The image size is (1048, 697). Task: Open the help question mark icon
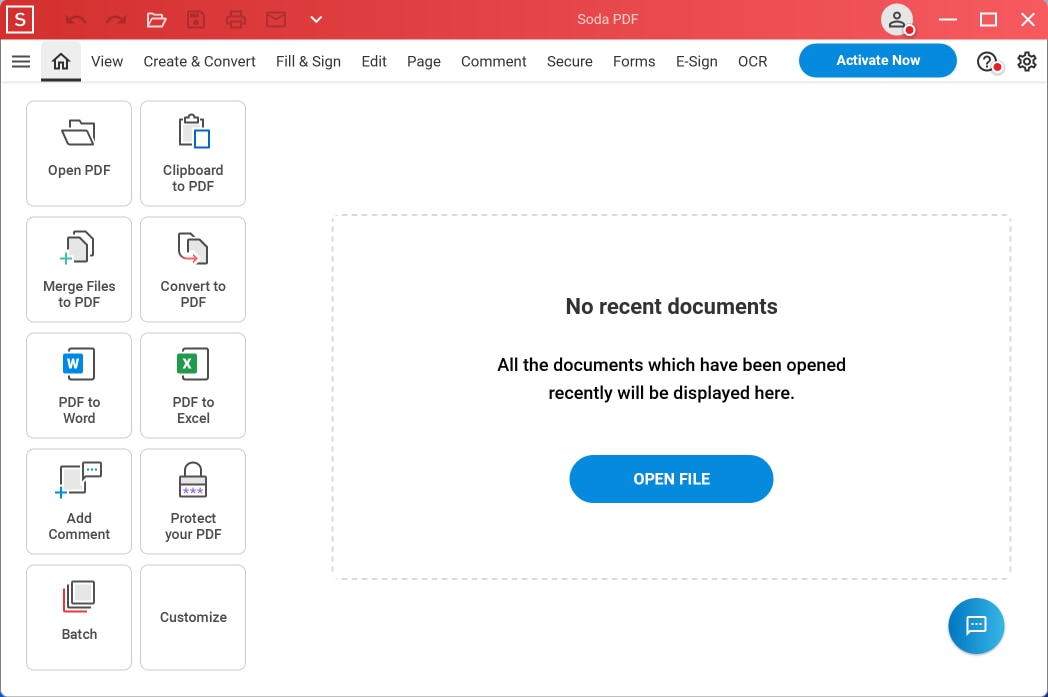(x=988, y=61)
